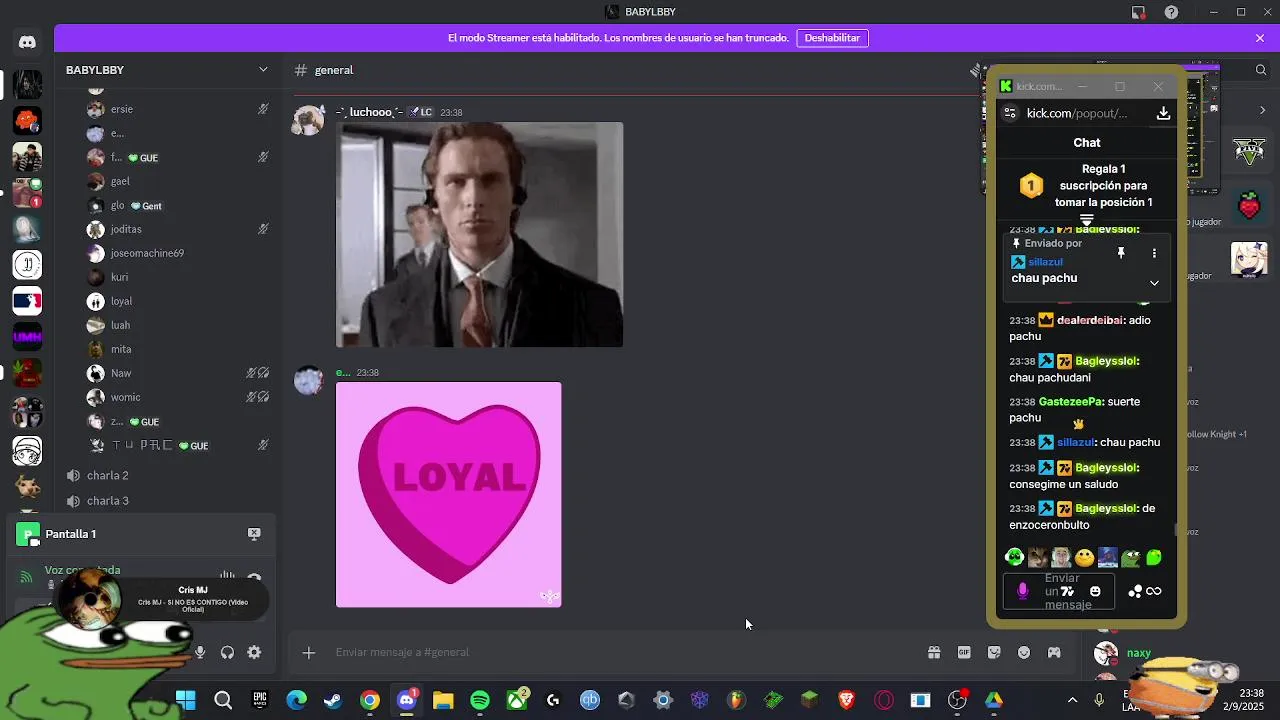Open Spotify from the taskbar
Screen dimensions: 1280x720
(480, 700)
